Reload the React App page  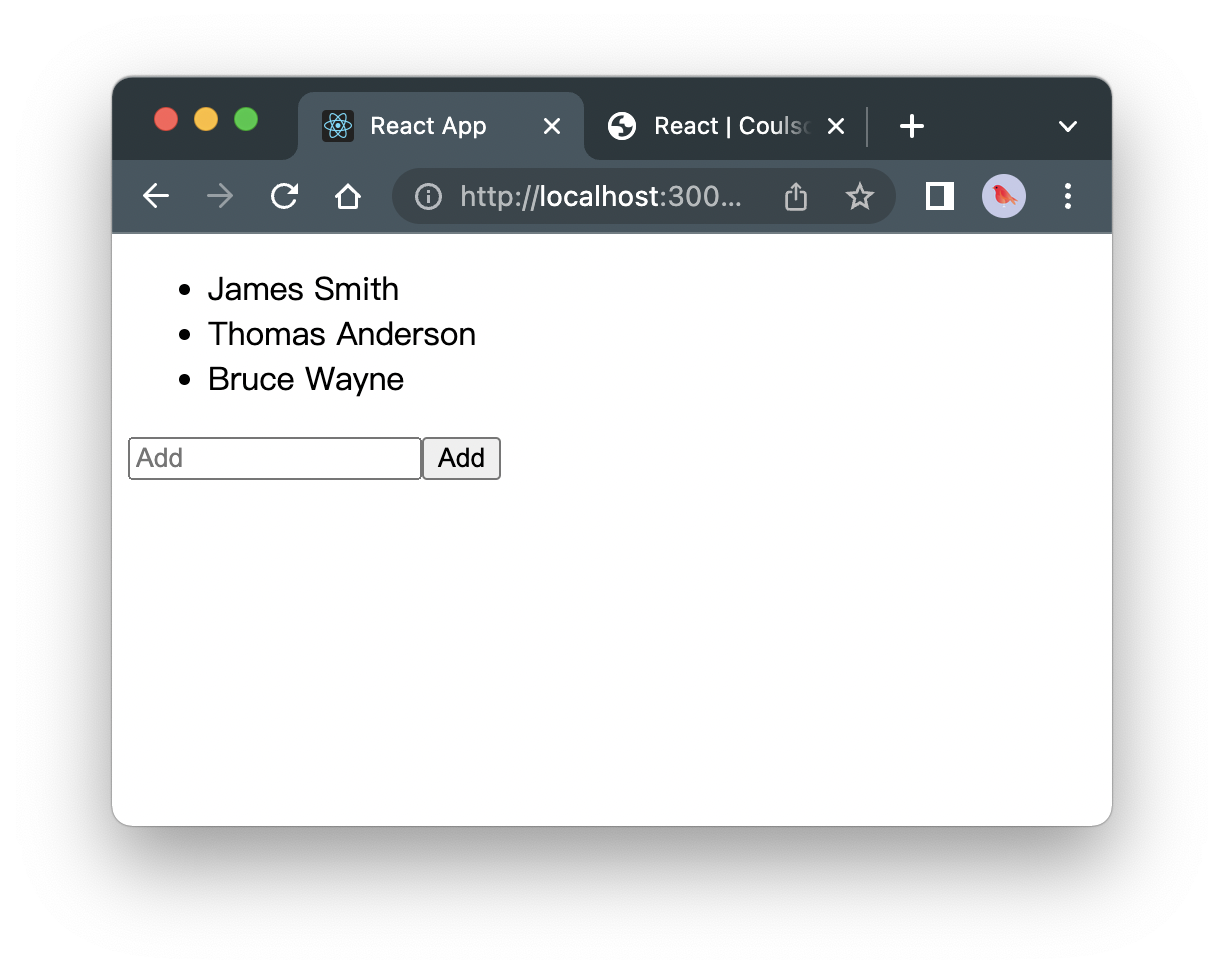coord(284,196)
